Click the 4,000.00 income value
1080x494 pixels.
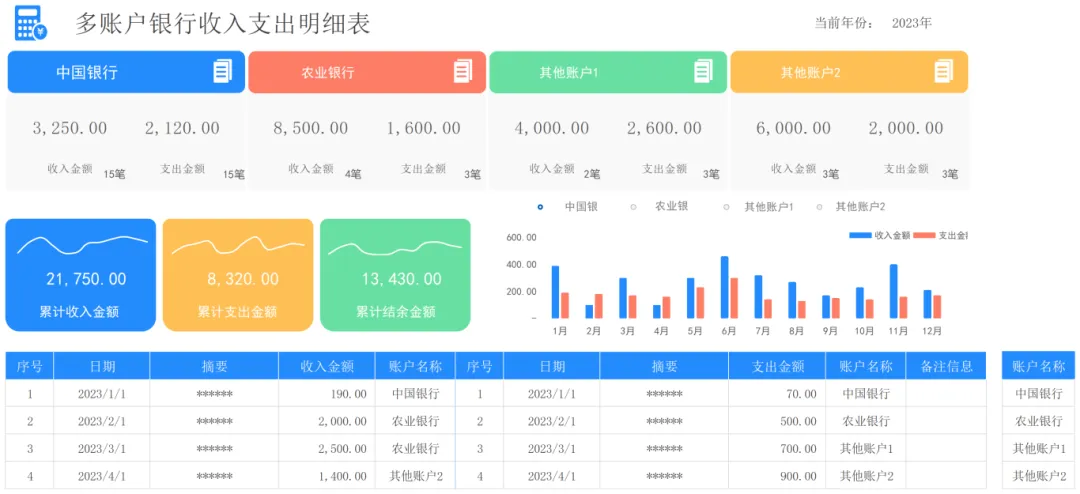point(552,128)
